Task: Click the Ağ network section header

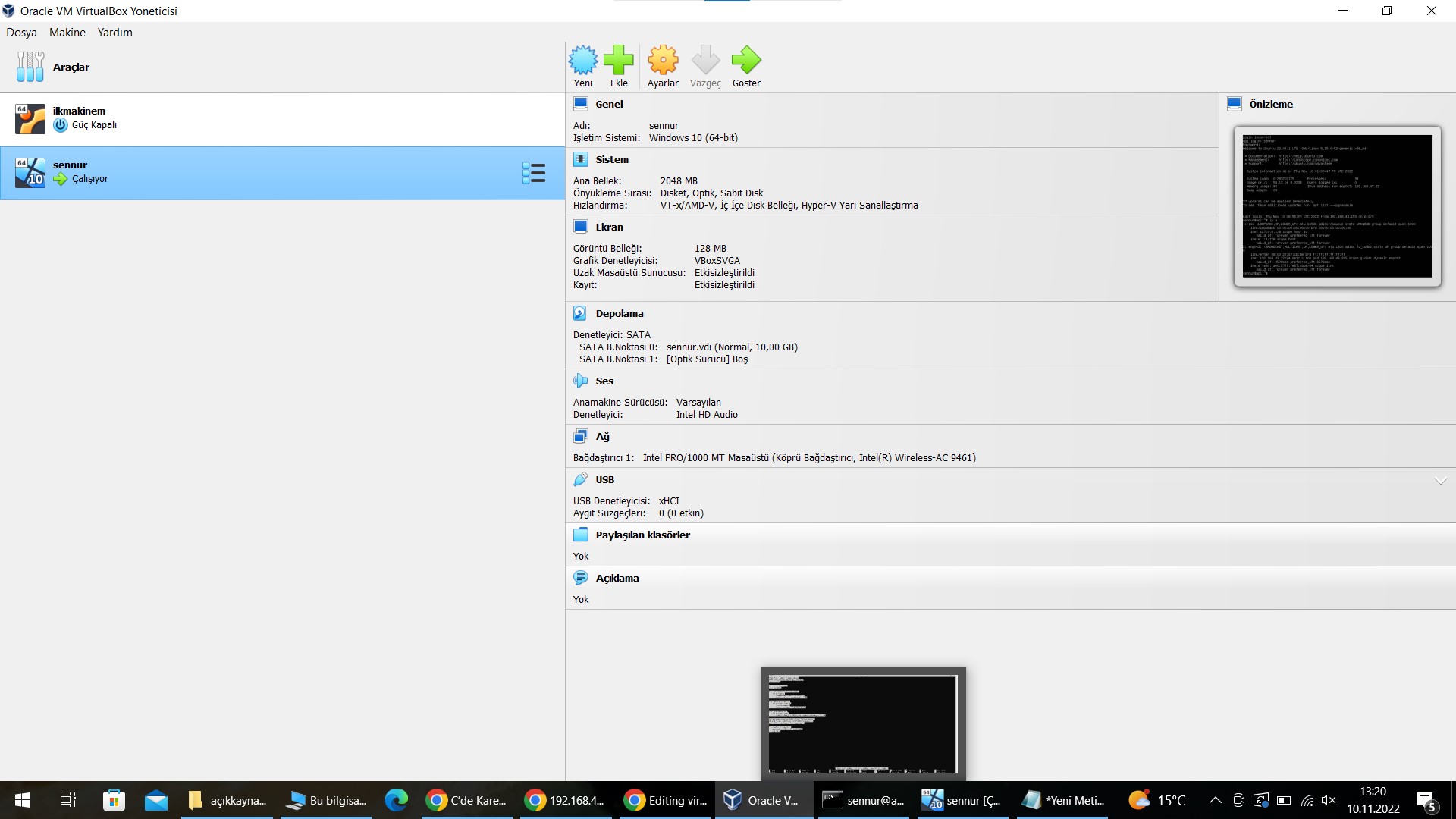Action: (x=602, y=436)
